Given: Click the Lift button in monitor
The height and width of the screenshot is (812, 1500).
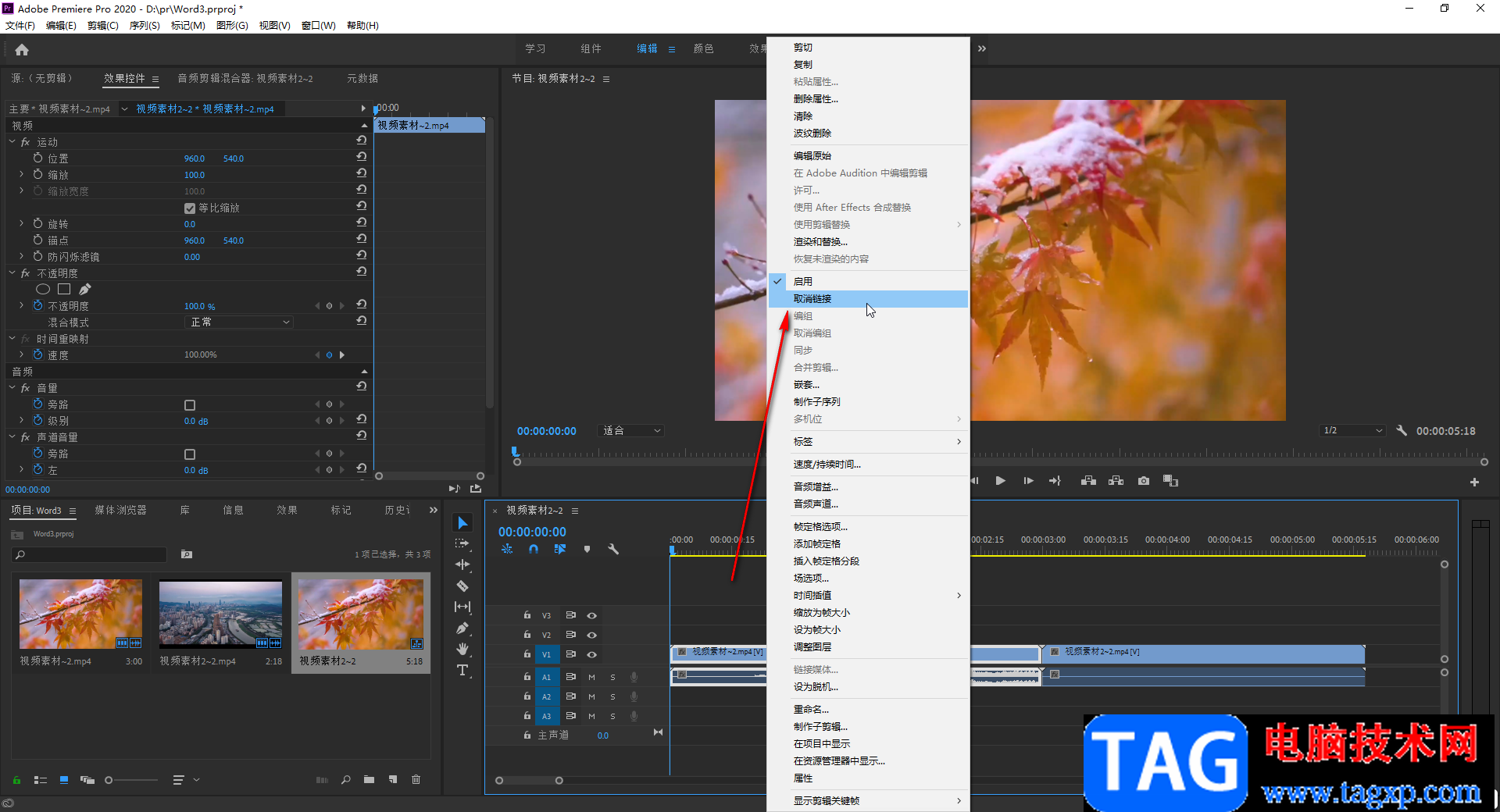Looking at the screenshot, I should pos(1088,481).
